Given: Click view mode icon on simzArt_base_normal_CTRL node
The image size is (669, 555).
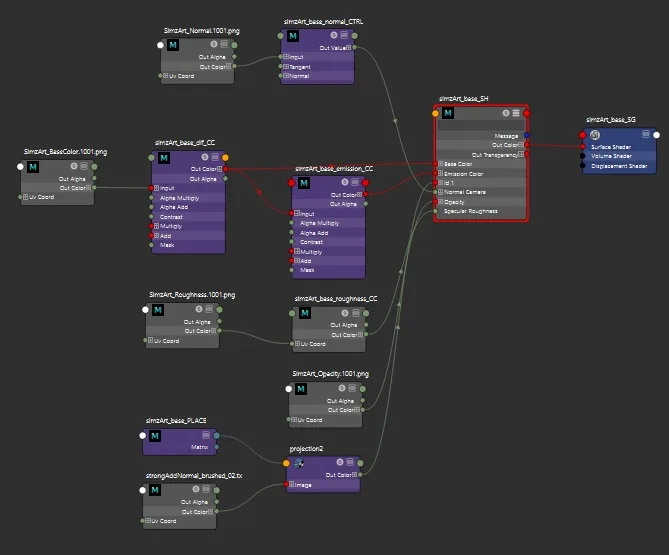Looking at the screenshot, I should pos(344,35).
